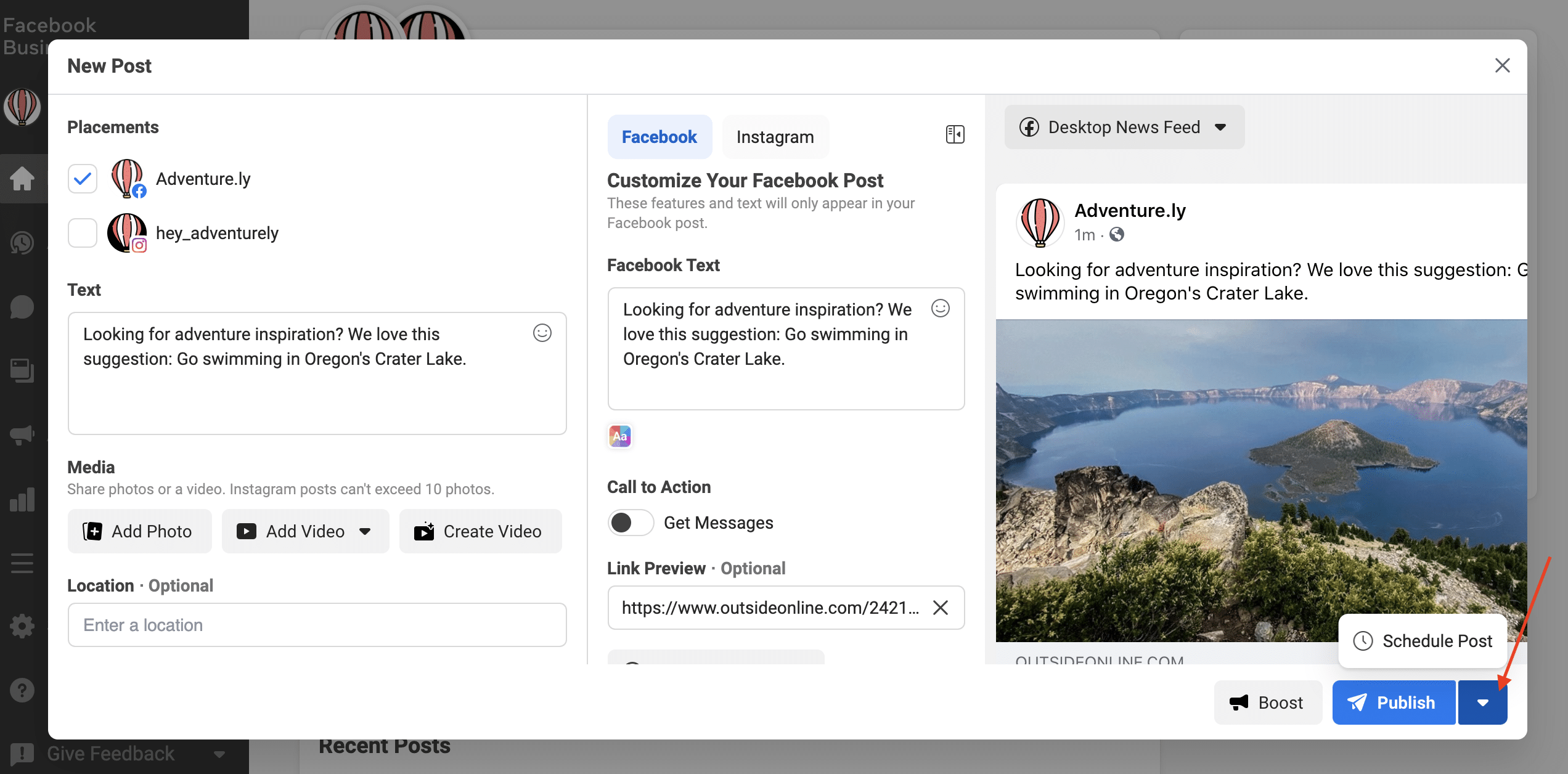Toggle the Get Messages Call to Action
This screenshot has height=774, width=1568.
pyautogui.click(x=630, y=522)
